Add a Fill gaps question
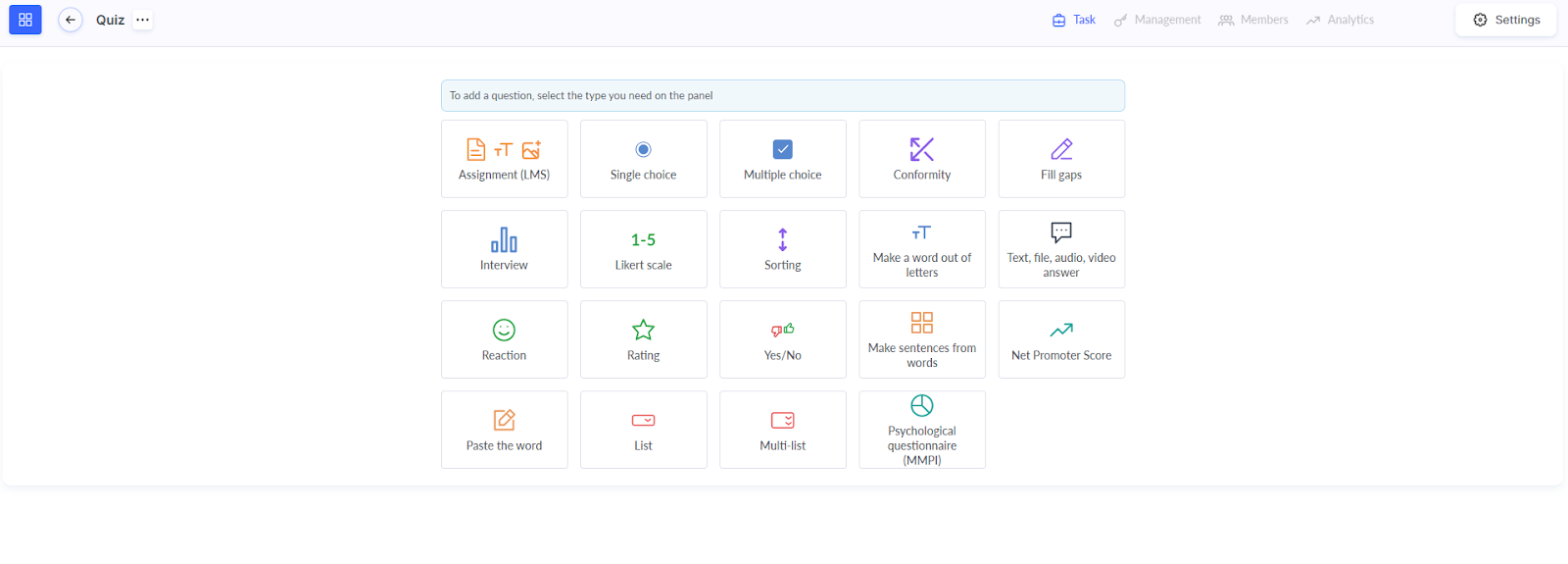This screenshot has width=1568, height=564. pos(1061,159)
